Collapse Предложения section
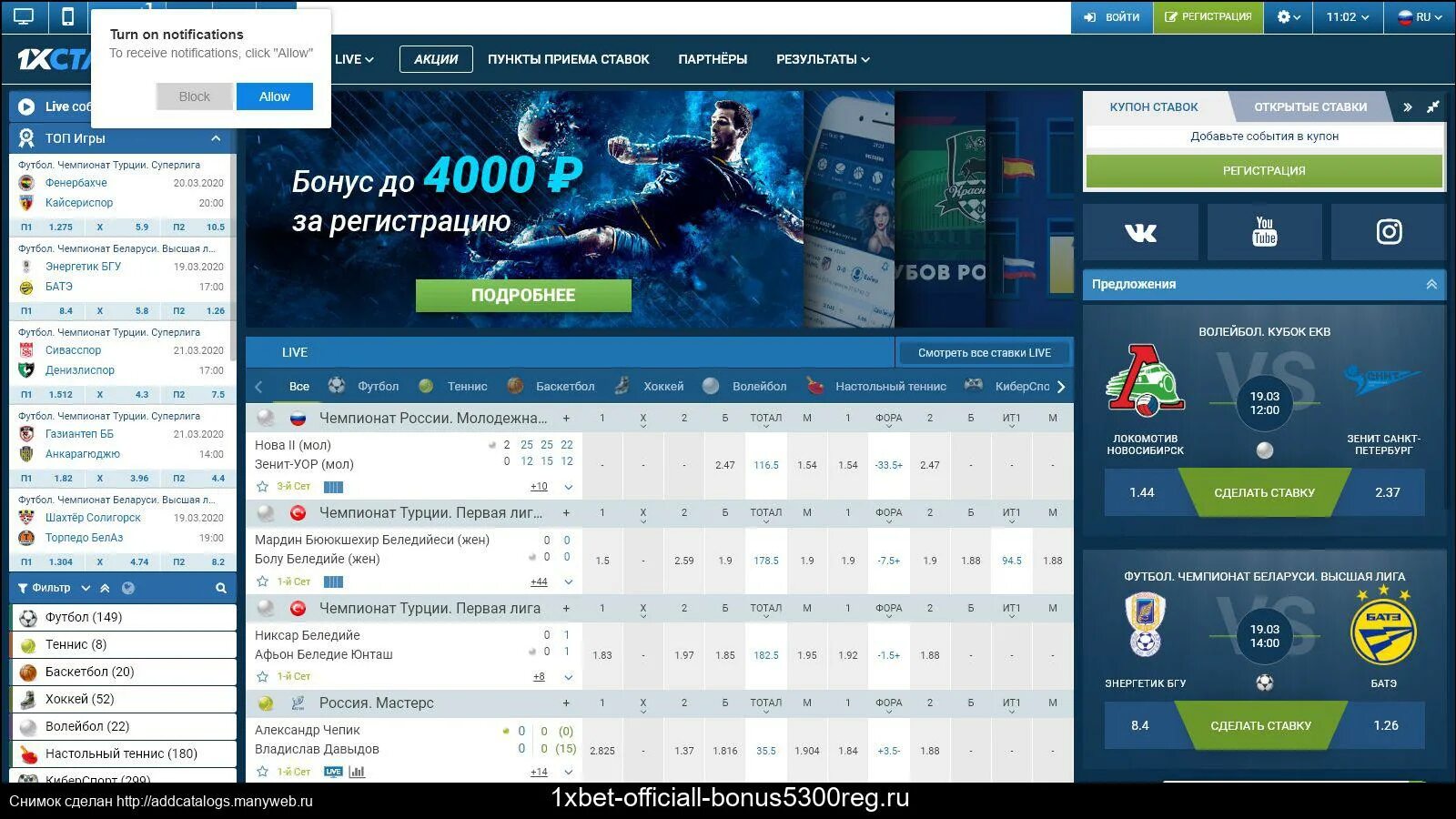 tap(1431, 284)
